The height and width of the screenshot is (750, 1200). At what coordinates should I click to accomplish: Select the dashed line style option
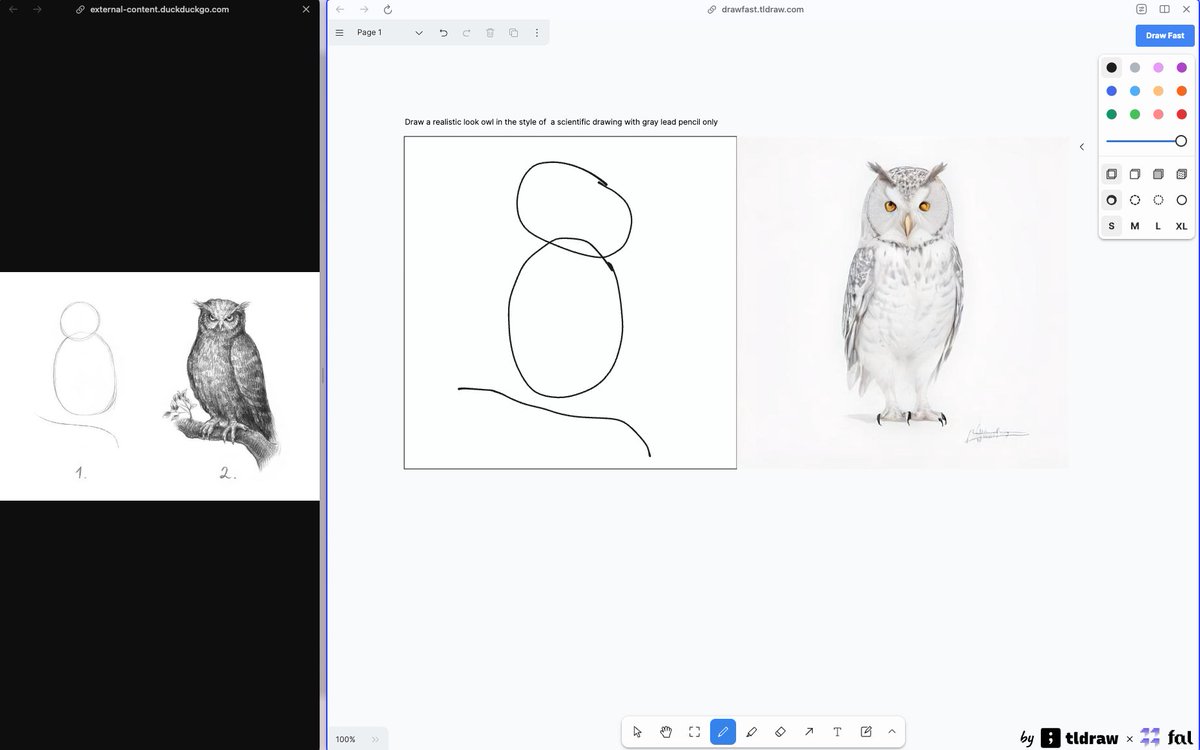coord(1135,199)
